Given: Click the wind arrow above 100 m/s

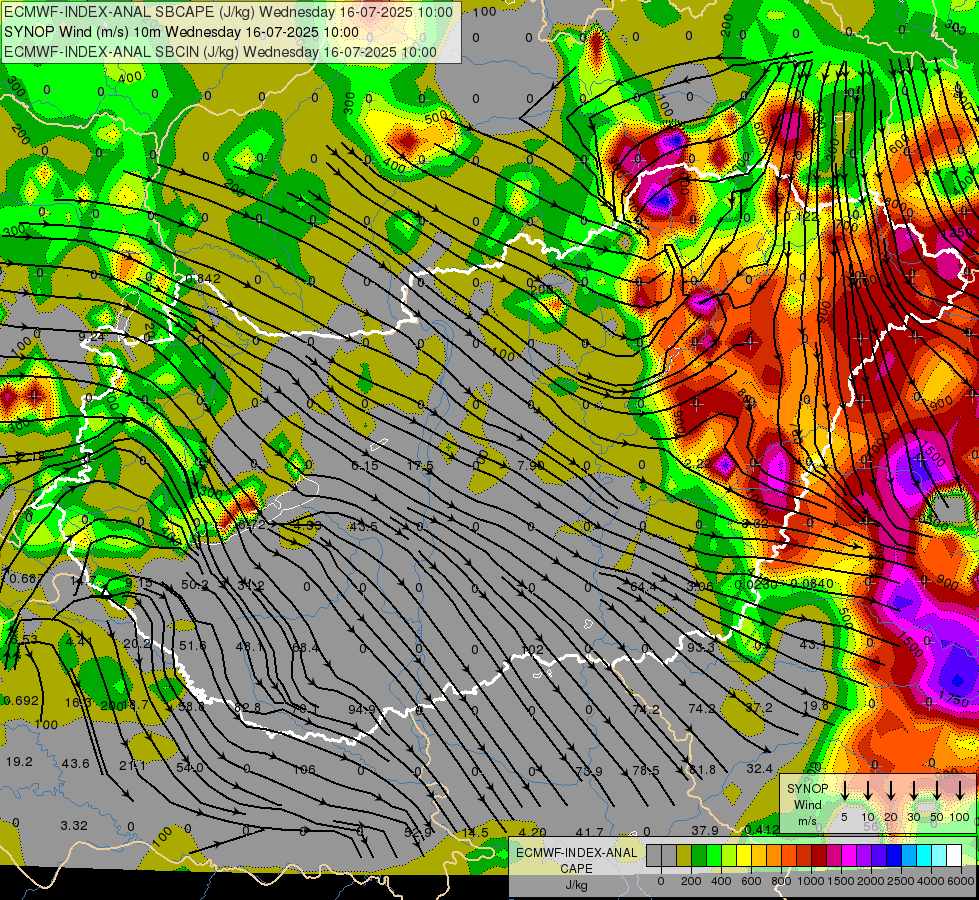Looking at the screenshot, I should [x=960, y=790].
